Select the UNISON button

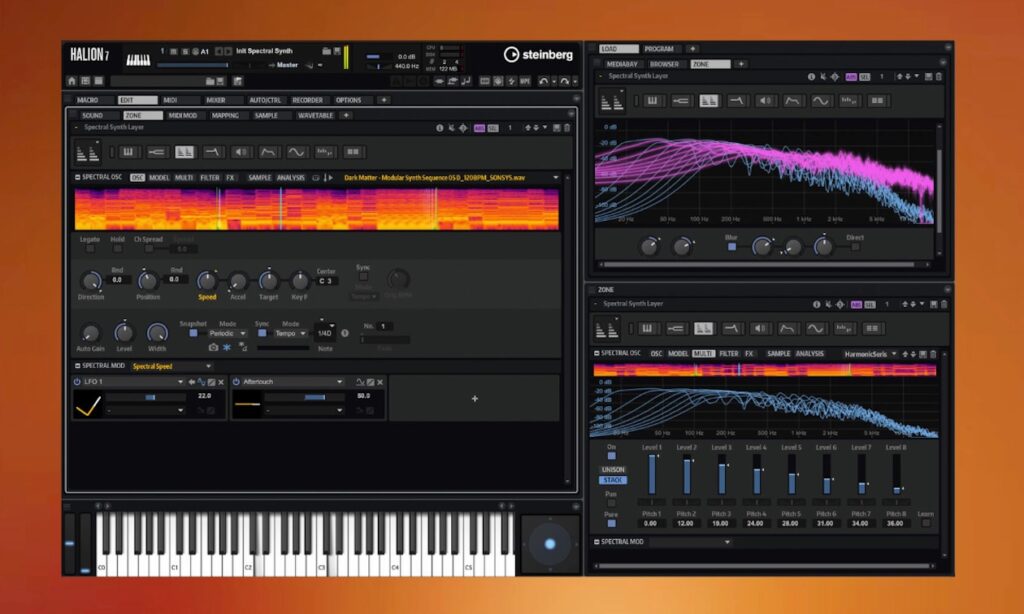coord(613,470)
